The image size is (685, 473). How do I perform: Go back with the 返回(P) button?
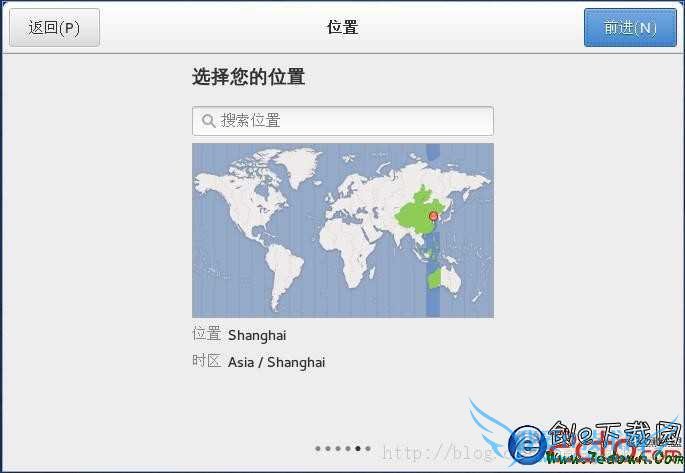click(x=55, y=28)
